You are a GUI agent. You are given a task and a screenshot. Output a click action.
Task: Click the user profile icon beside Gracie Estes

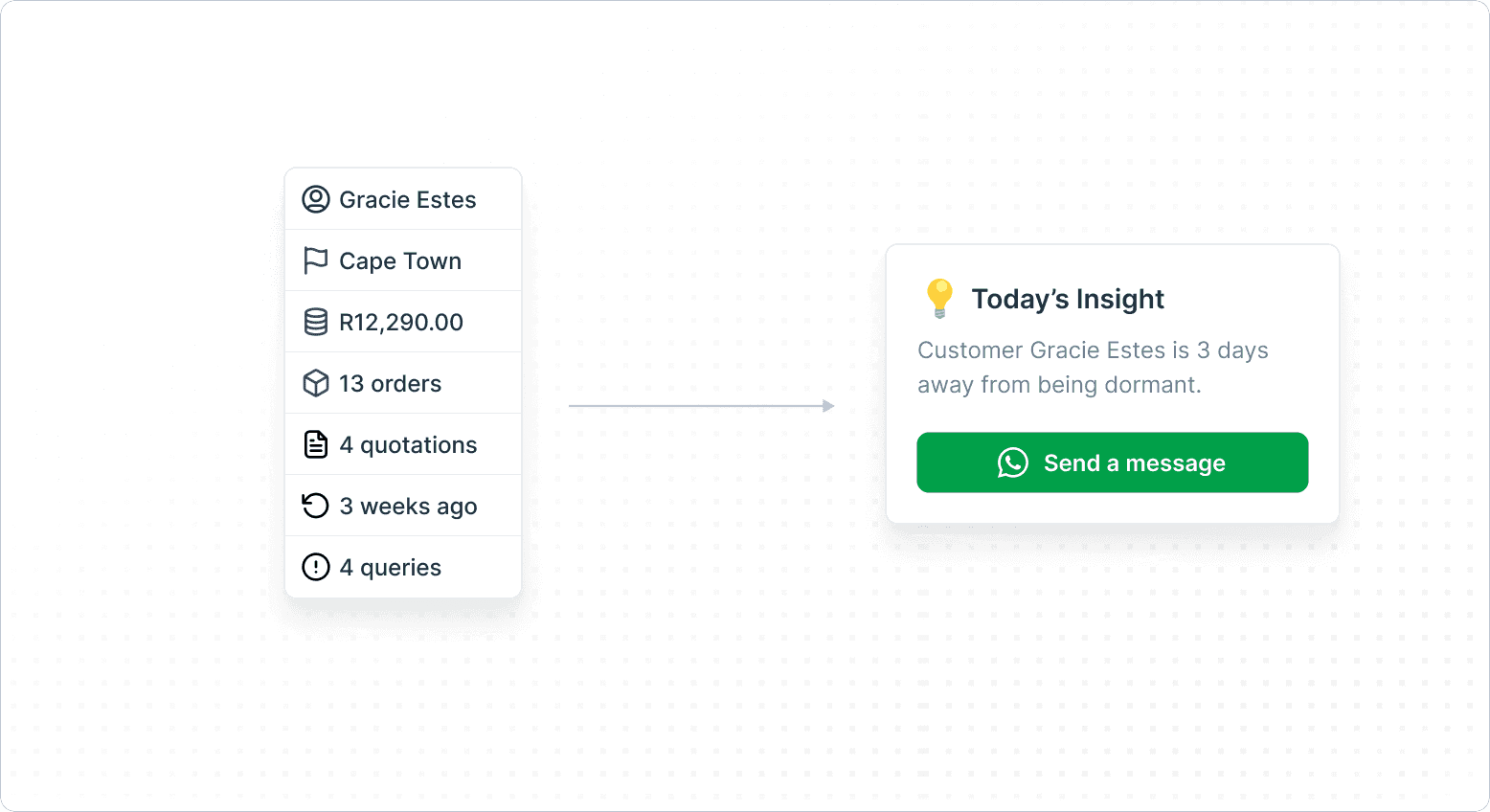(316, 199)
